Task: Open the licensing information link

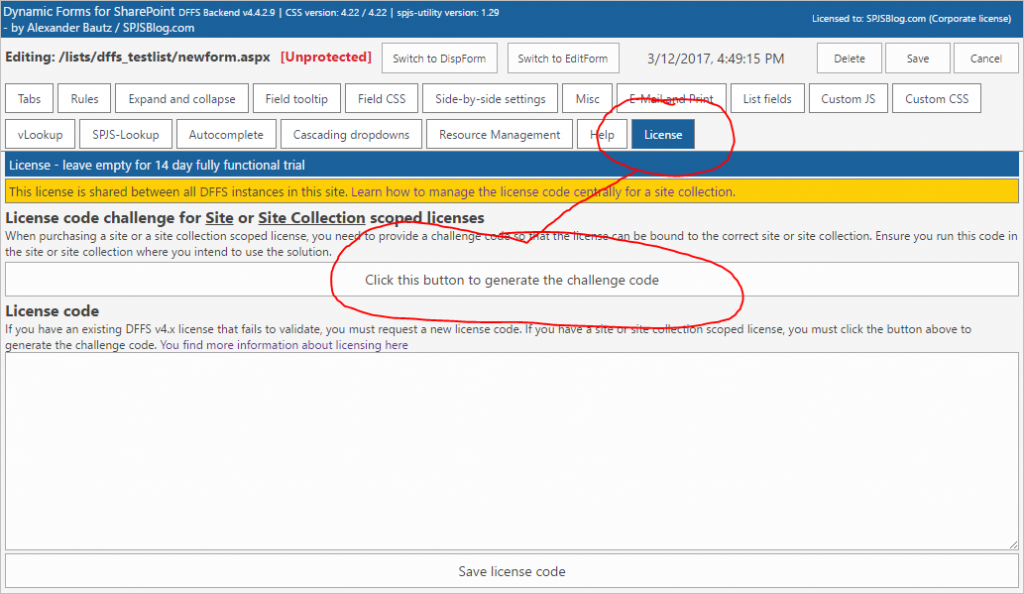Action: click(284, 345)
